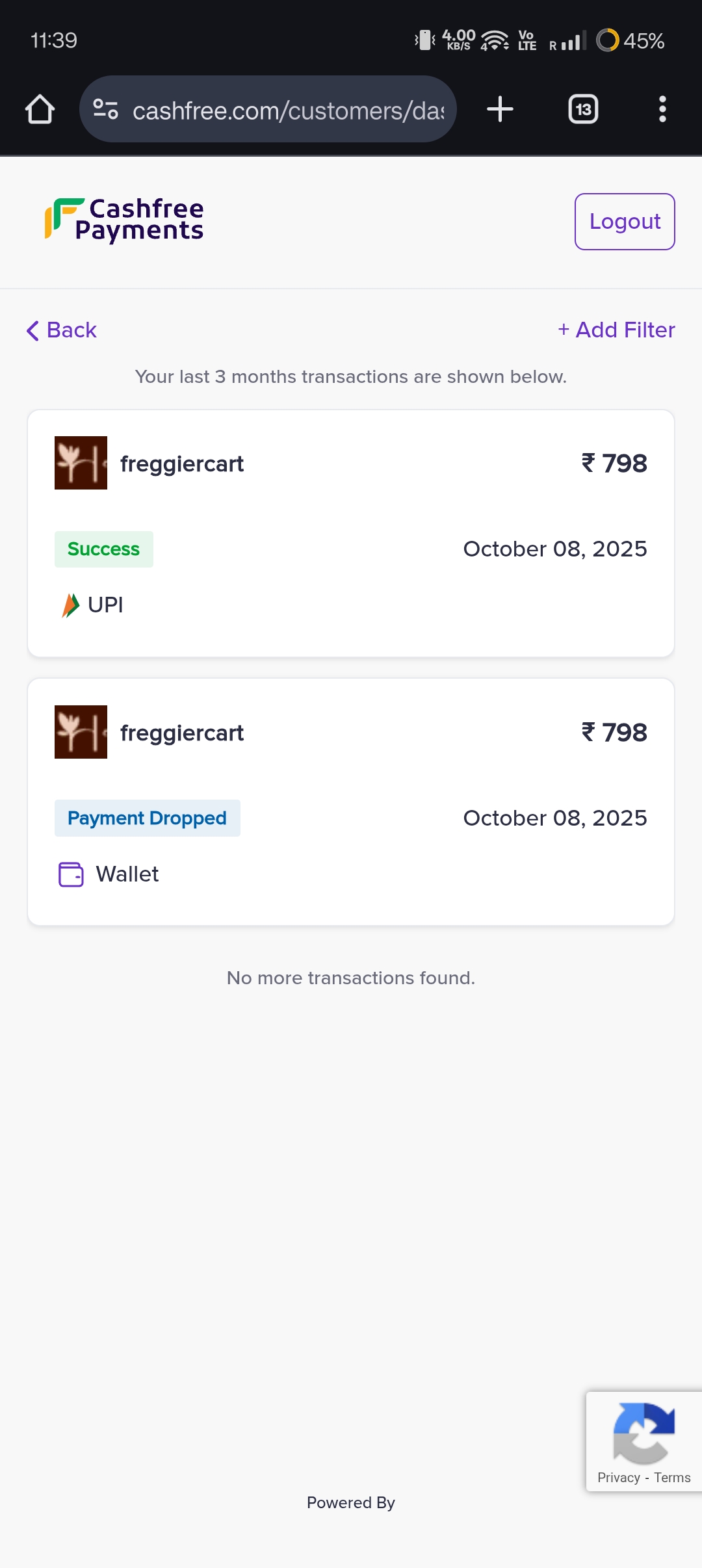Open the Add Filter option
Viewport: 702px width, 1568px height.
coord(616,330)
